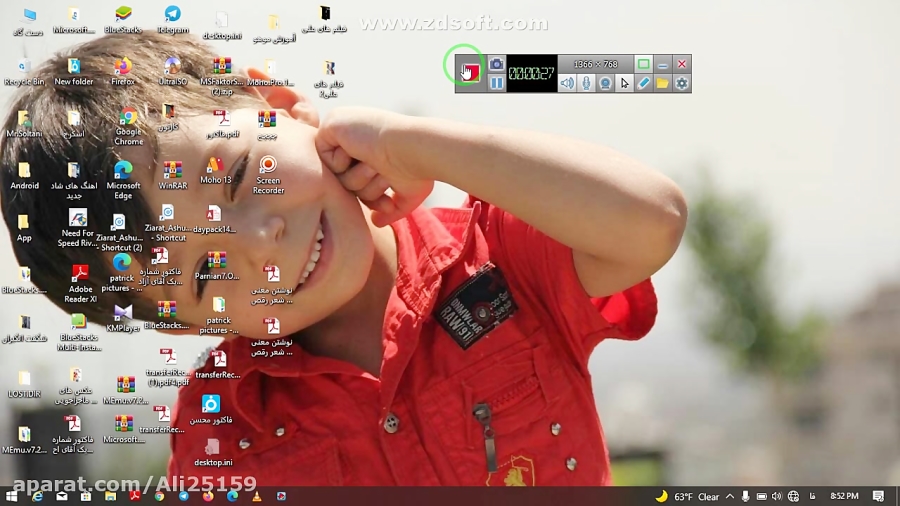Select the Android folder icon

click(x=24, y=176)
